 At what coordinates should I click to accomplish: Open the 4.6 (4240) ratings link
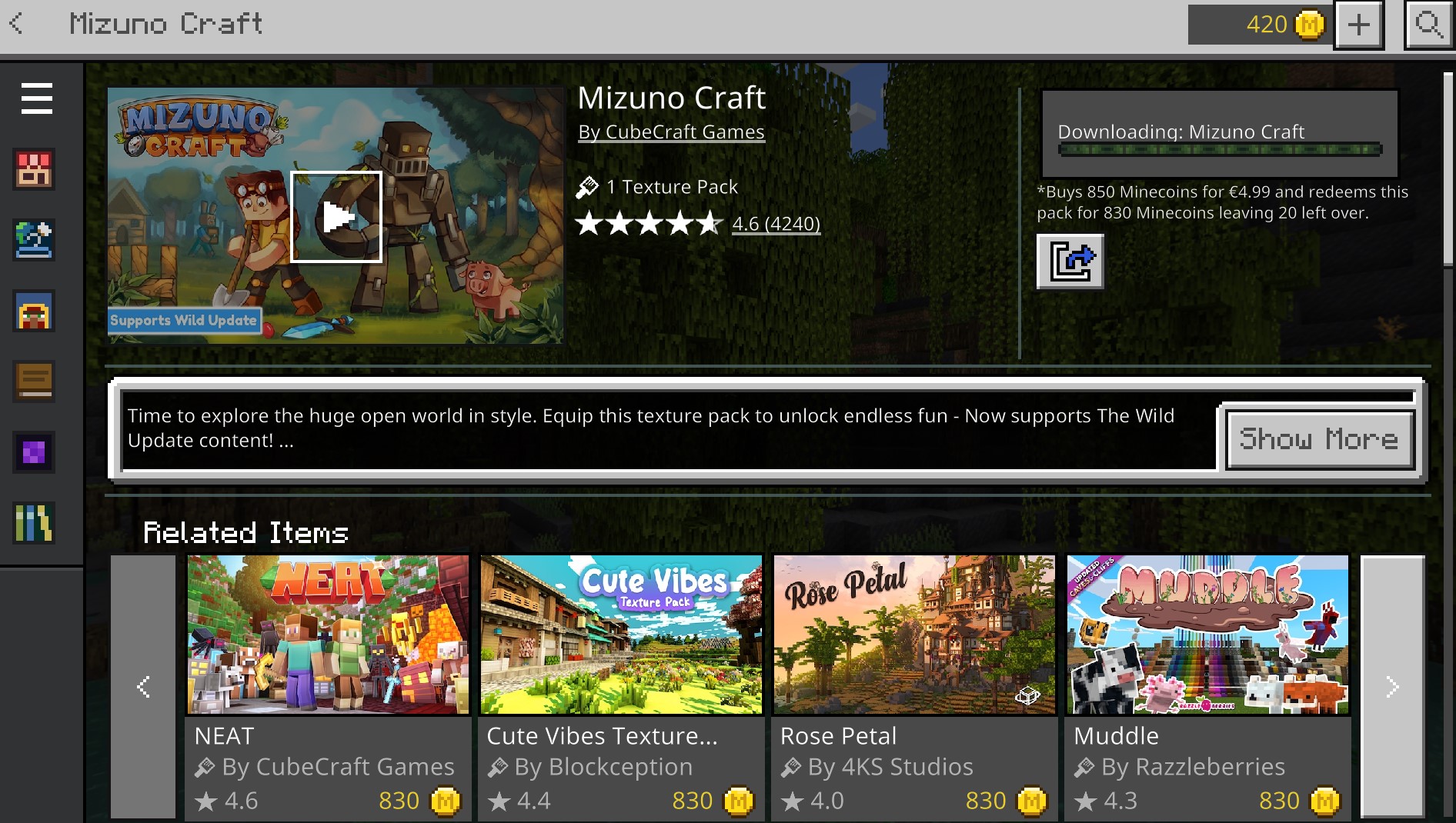[776, 224]
